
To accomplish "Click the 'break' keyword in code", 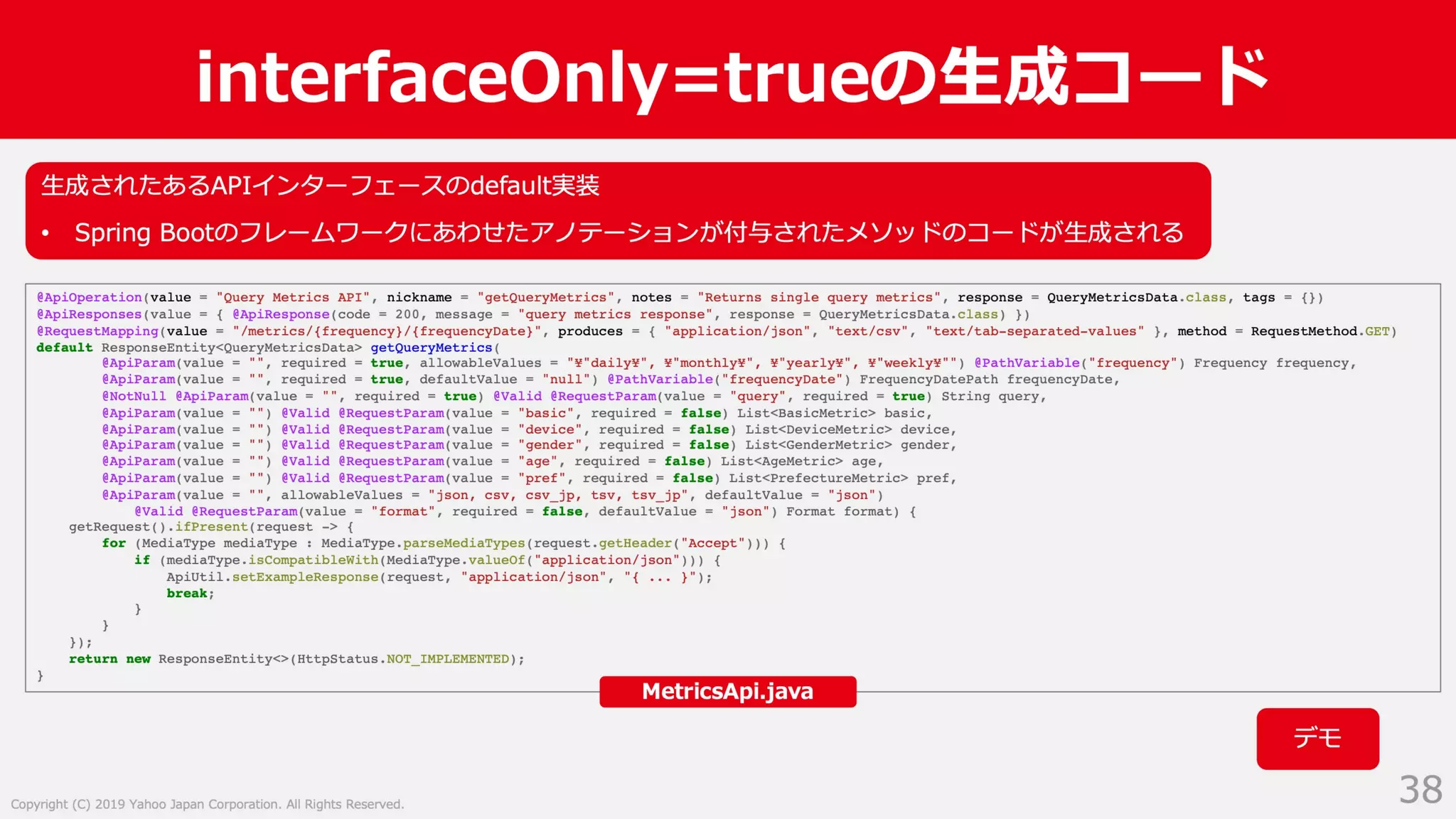I will (x=187, y=593).
